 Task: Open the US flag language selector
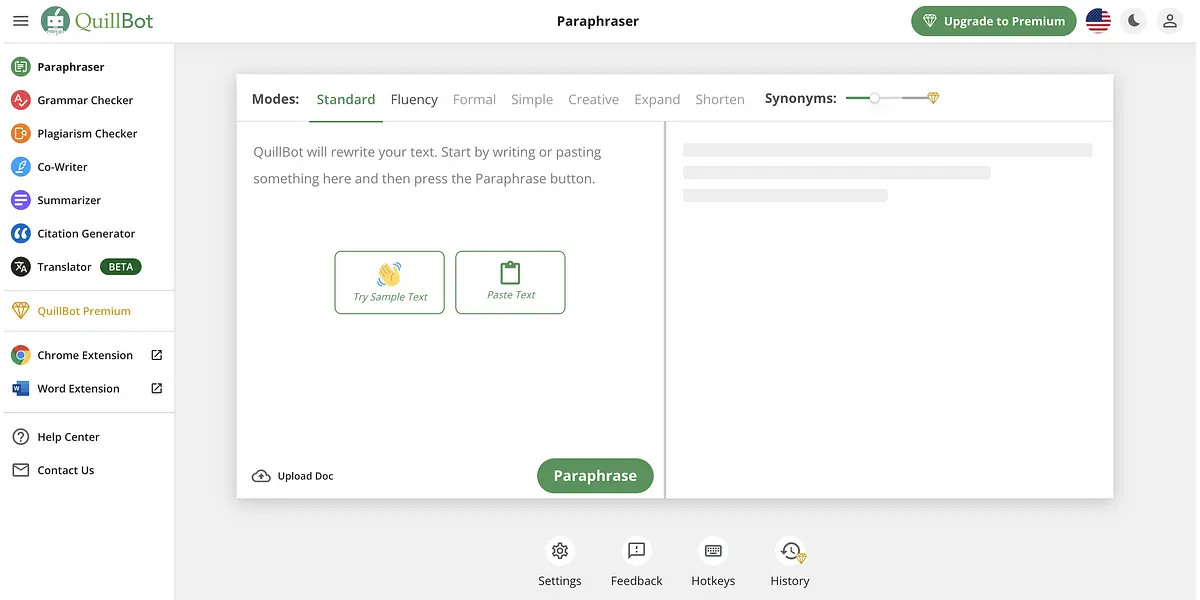(1098, 21)
